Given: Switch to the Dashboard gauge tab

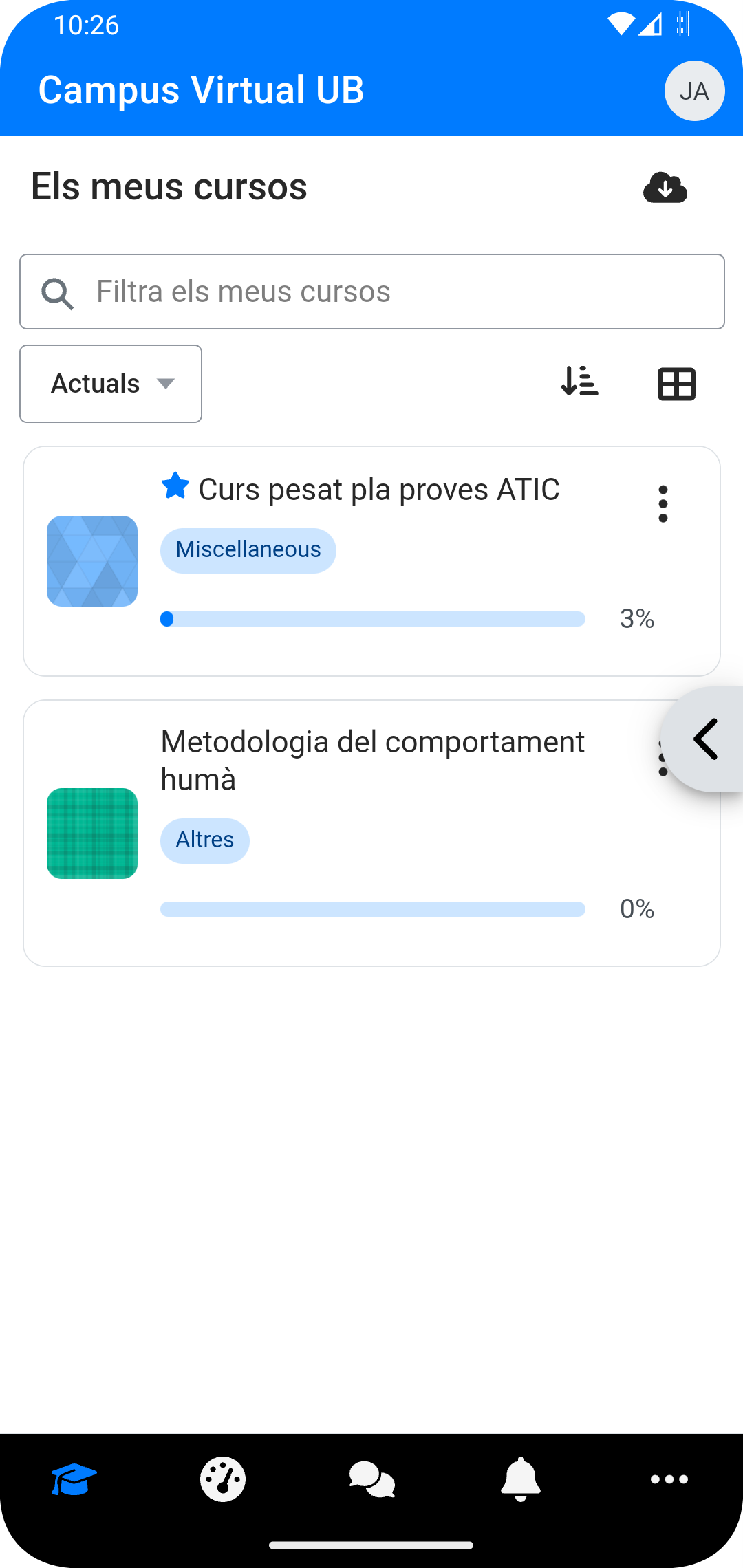Looking at the screenshot, I should [x=223, y=1479].
